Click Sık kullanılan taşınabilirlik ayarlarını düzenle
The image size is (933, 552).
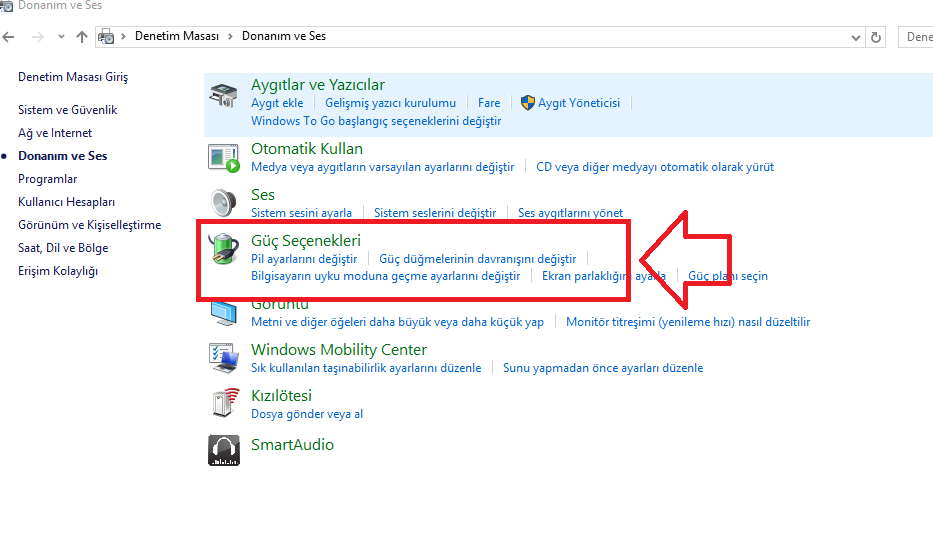pos(366,368)
